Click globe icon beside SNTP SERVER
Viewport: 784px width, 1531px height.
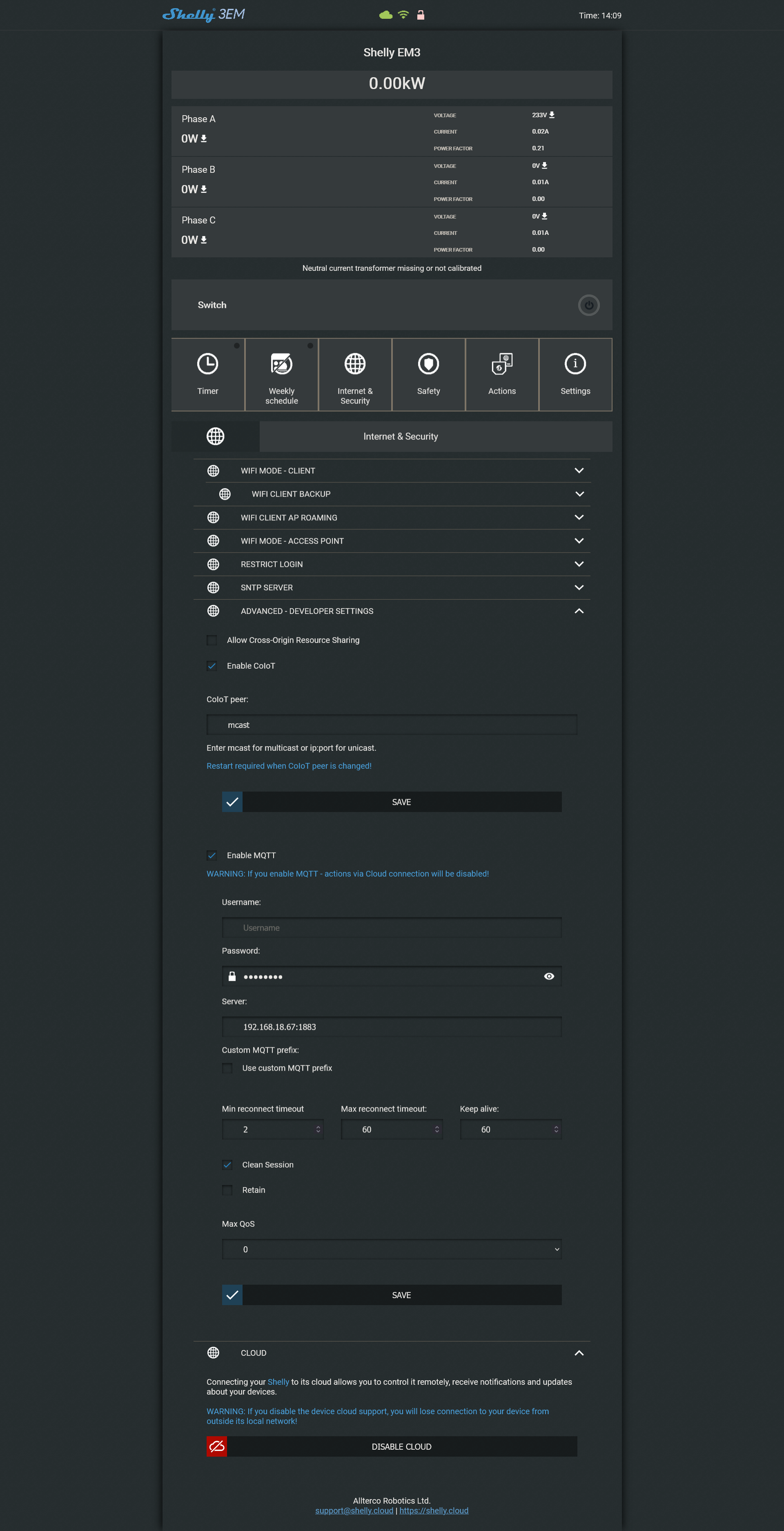(213, 587)
